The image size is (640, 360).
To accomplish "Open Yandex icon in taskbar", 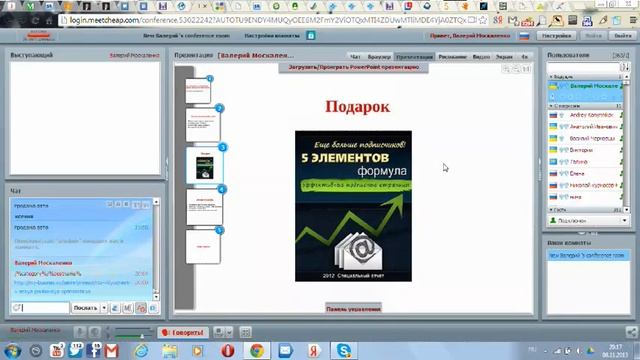I will (x=314, y=351).
